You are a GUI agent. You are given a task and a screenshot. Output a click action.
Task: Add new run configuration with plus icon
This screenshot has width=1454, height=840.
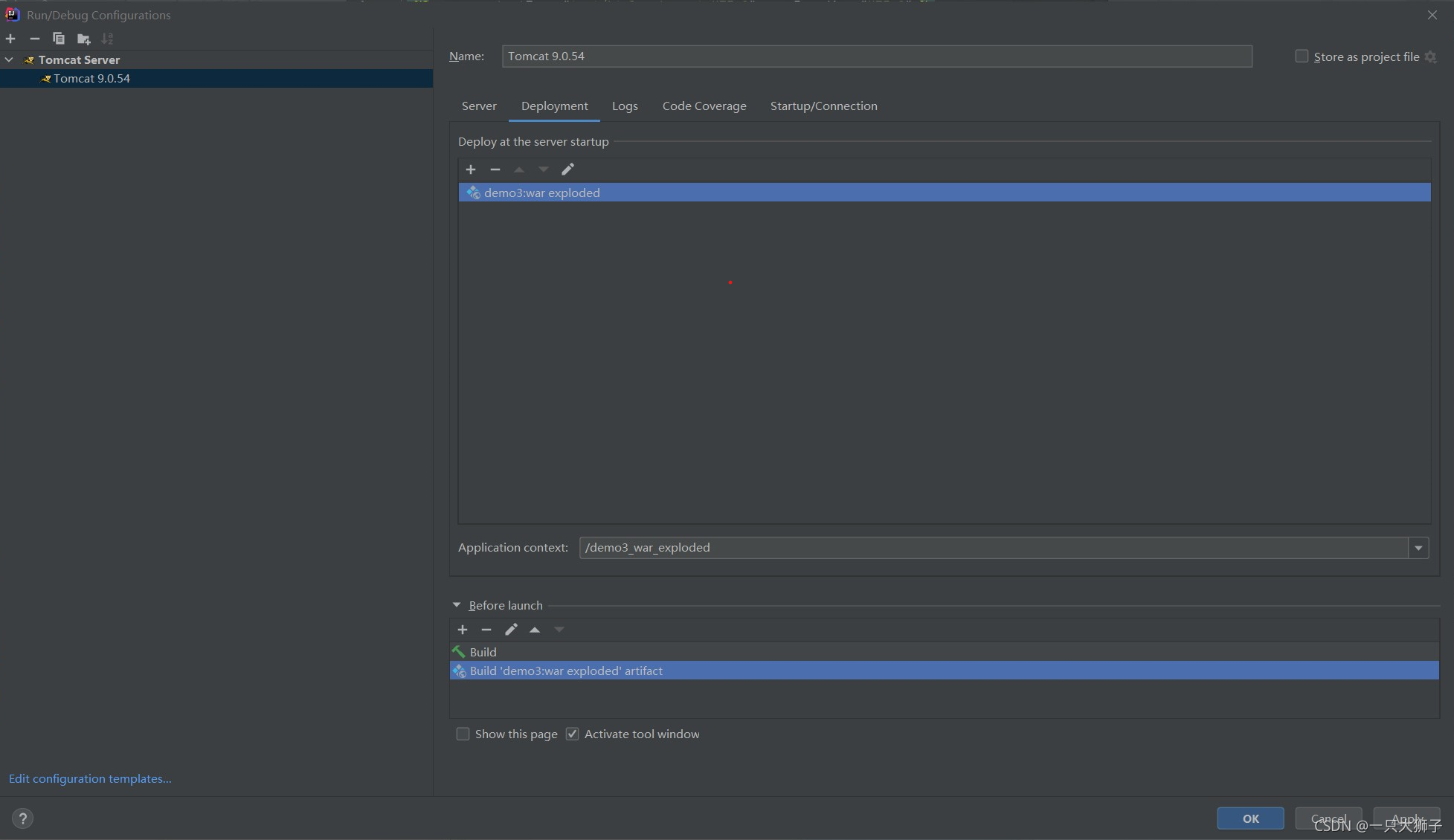[10, 39]
